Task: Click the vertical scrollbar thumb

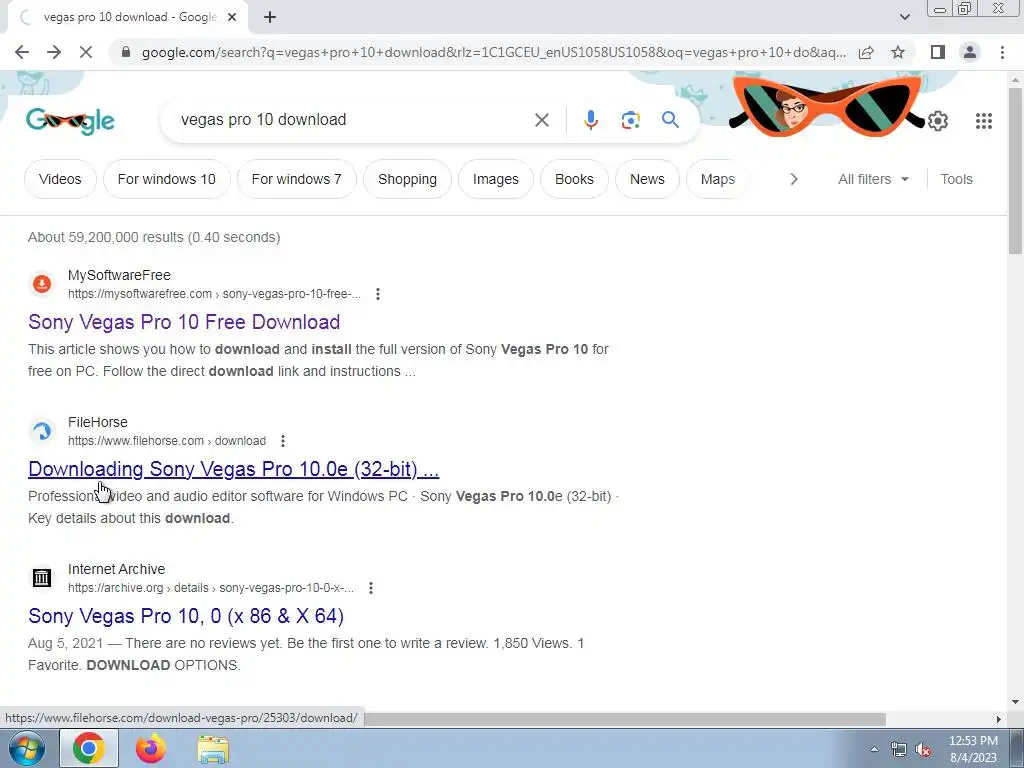Action: 1015,170
